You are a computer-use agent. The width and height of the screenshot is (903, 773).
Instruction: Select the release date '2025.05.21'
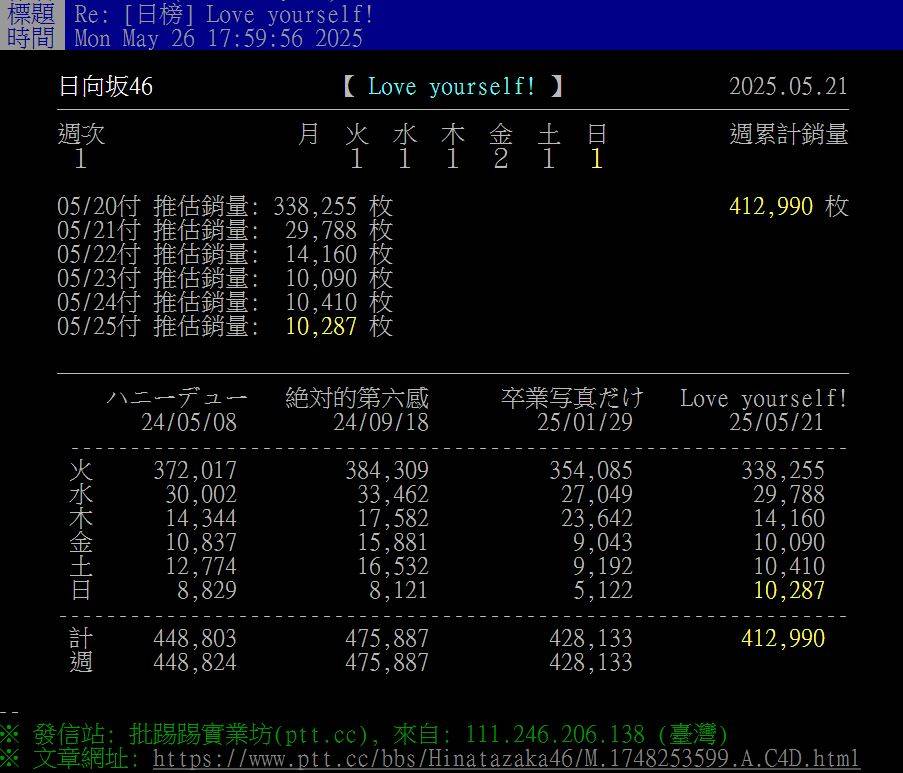[x=788, y=86]
